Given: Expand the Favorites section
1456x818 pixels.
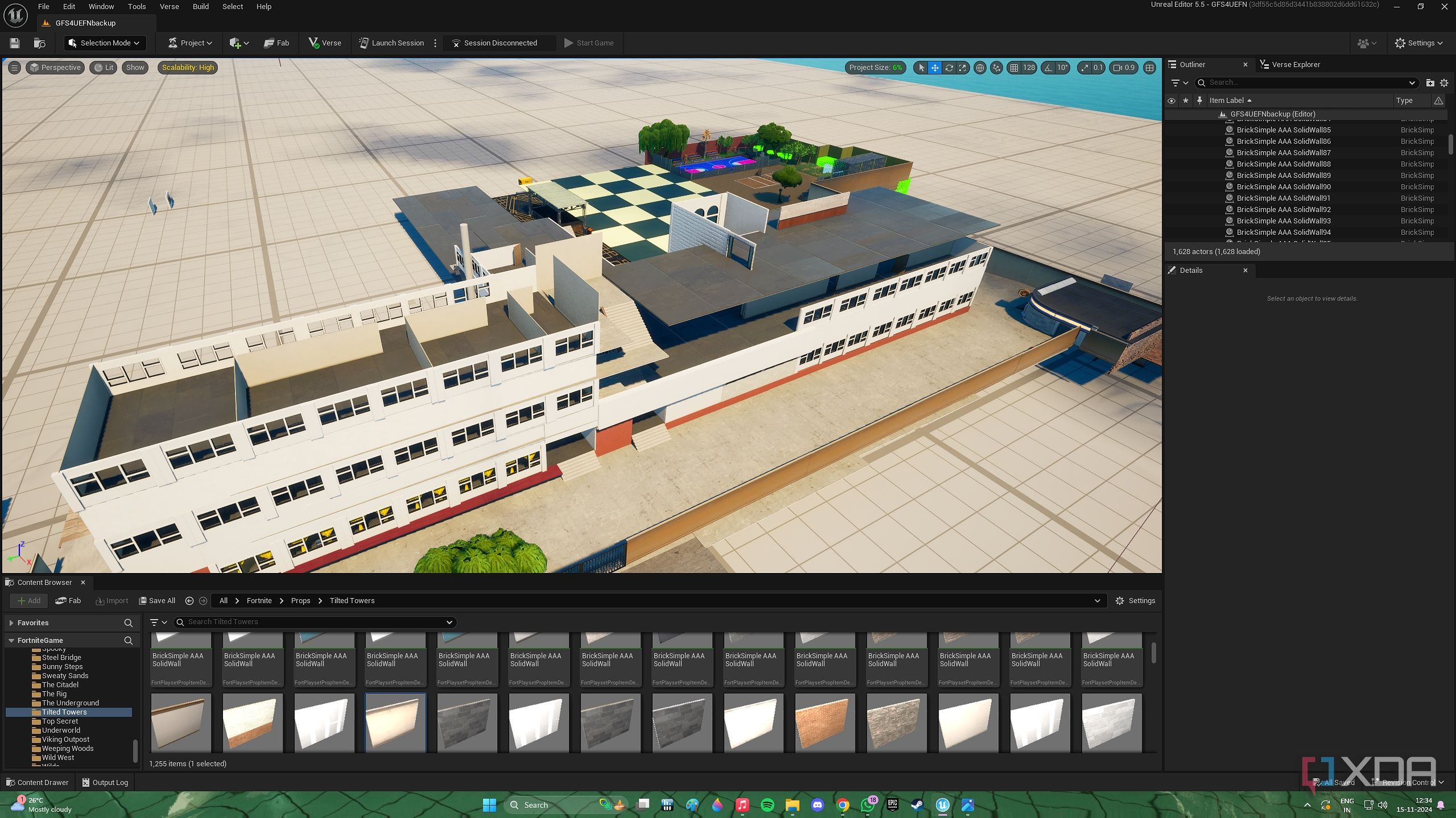Looking at the screenshot, I should [x=11, y=624].
